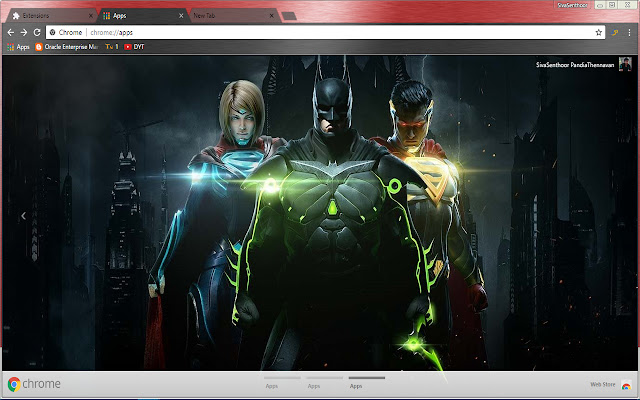Go back with the browser back arrow
Screen dimensions: 640x400
[11, 32]
